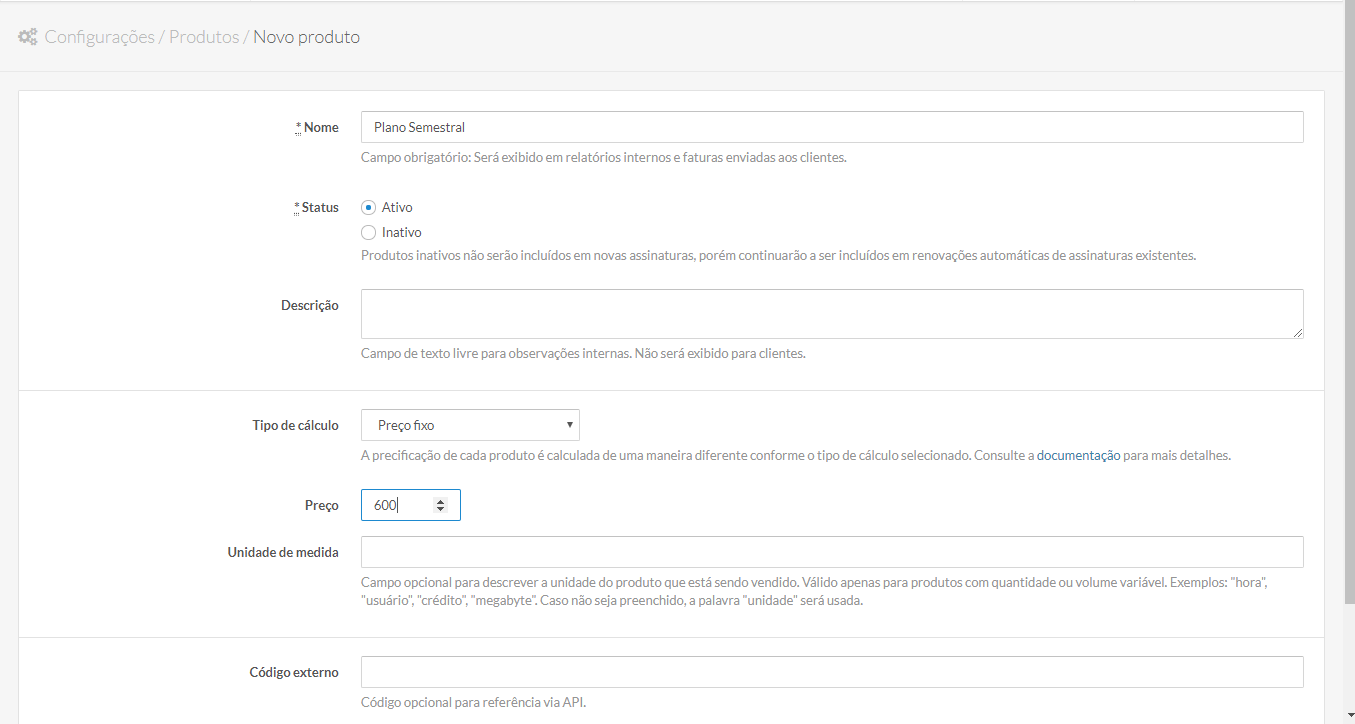Click the Status field label

click(x=320, y=207)
